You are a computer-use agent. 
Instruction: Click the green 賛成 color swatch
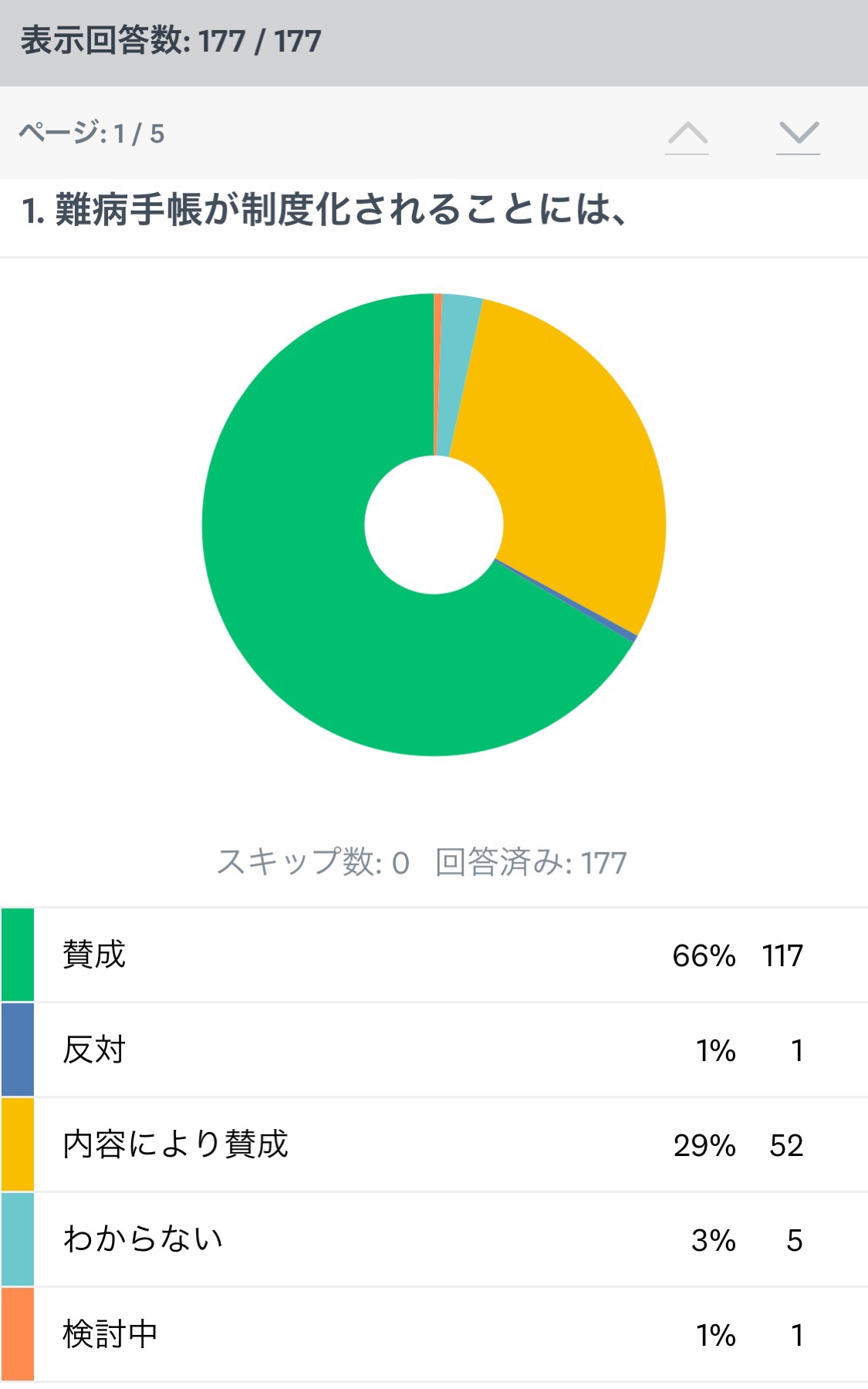[18, 955]
